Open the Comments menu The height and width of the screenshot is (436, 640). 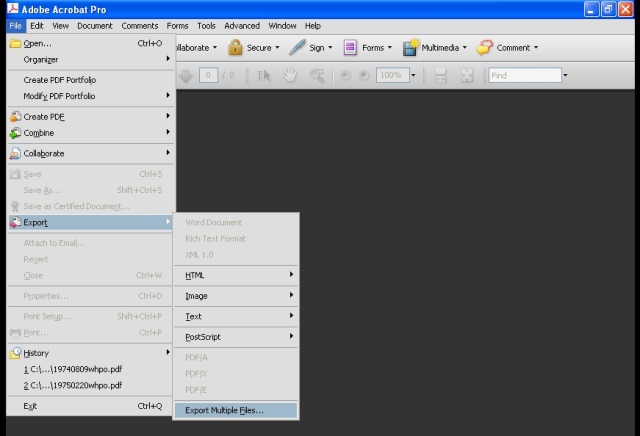pos(140,26)
